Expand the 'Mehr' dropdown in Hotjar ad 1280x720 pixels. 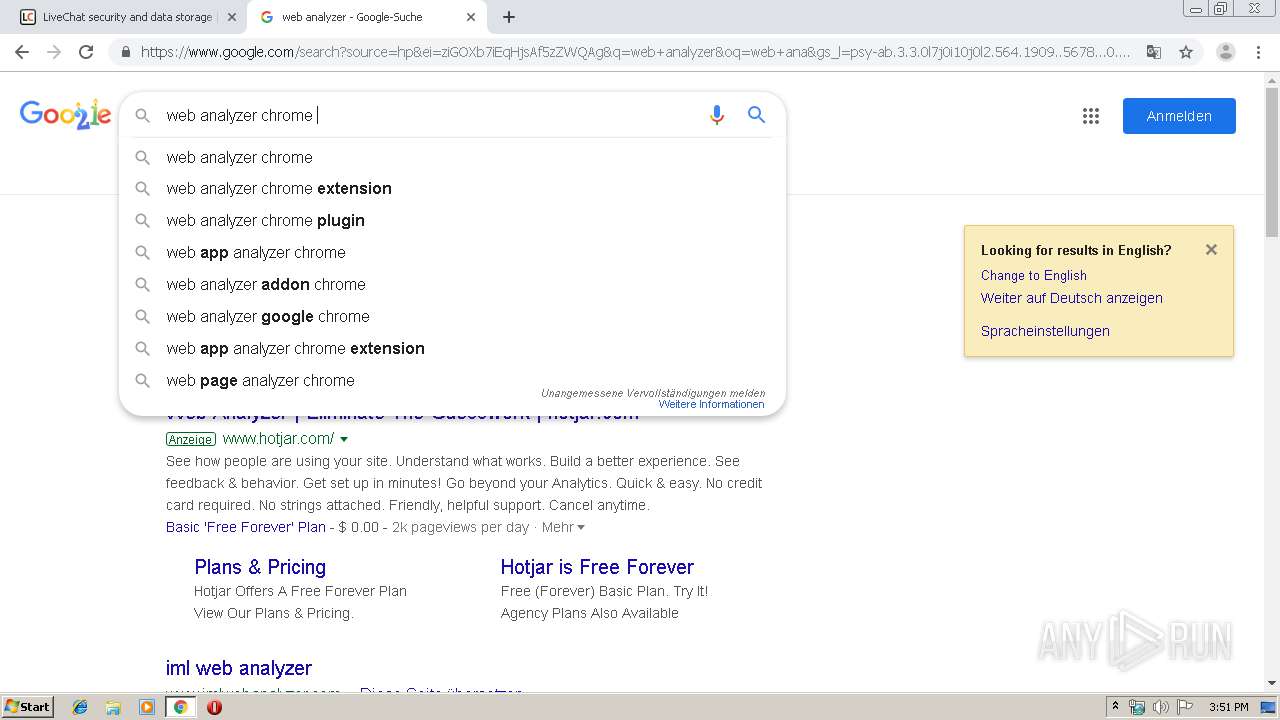(563, 527)
